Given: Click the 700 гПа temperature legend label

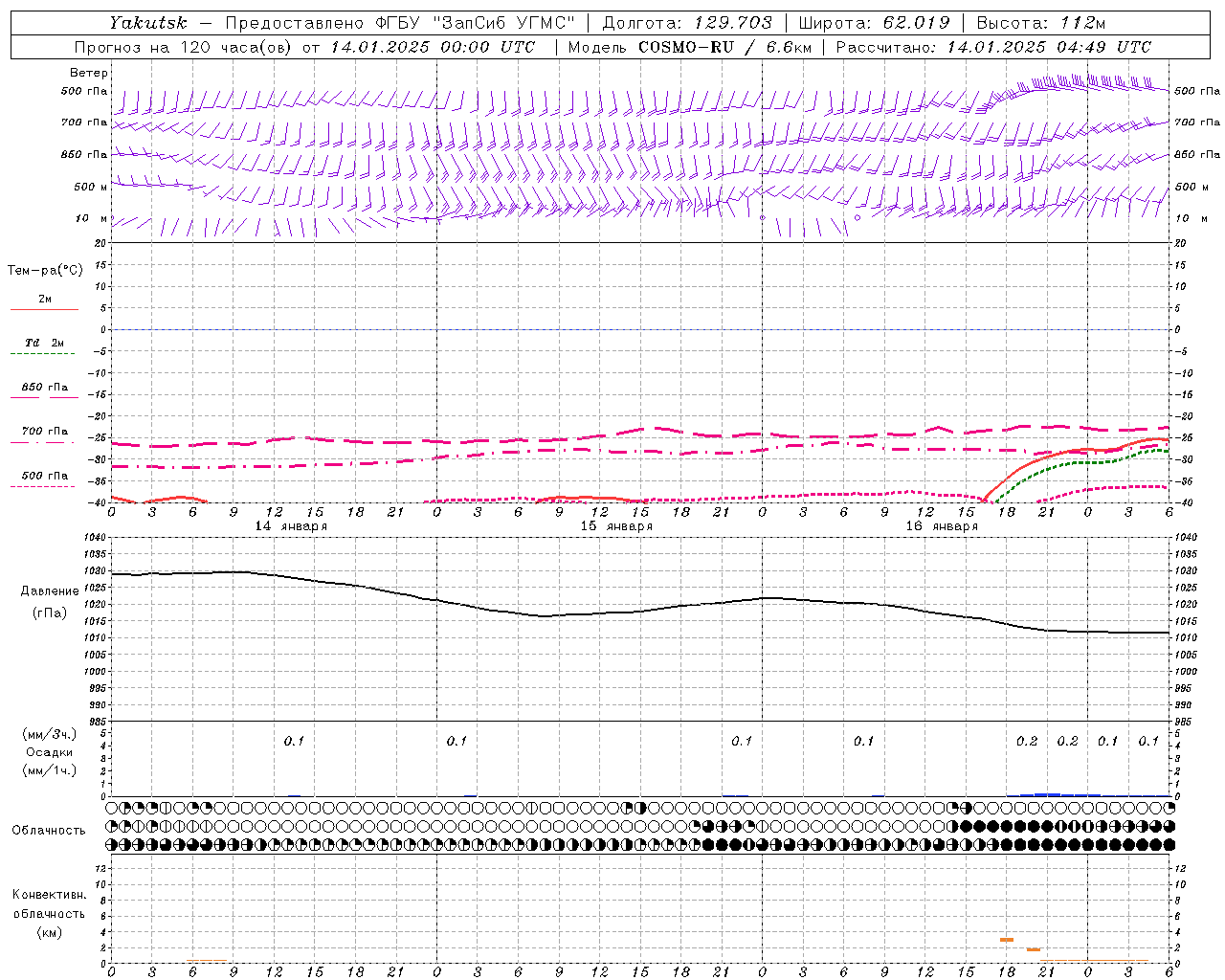Looking at the screenshot, I should pyautogui.click(x=45, y=432).
